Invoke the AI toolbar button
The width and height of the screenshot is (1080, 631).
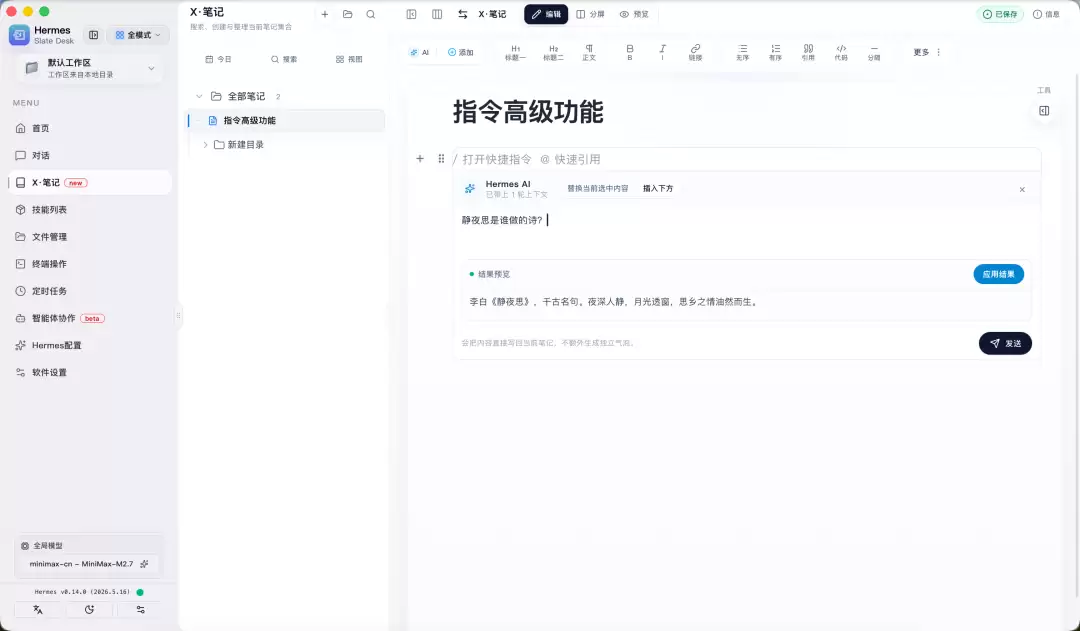coord(419,52)
